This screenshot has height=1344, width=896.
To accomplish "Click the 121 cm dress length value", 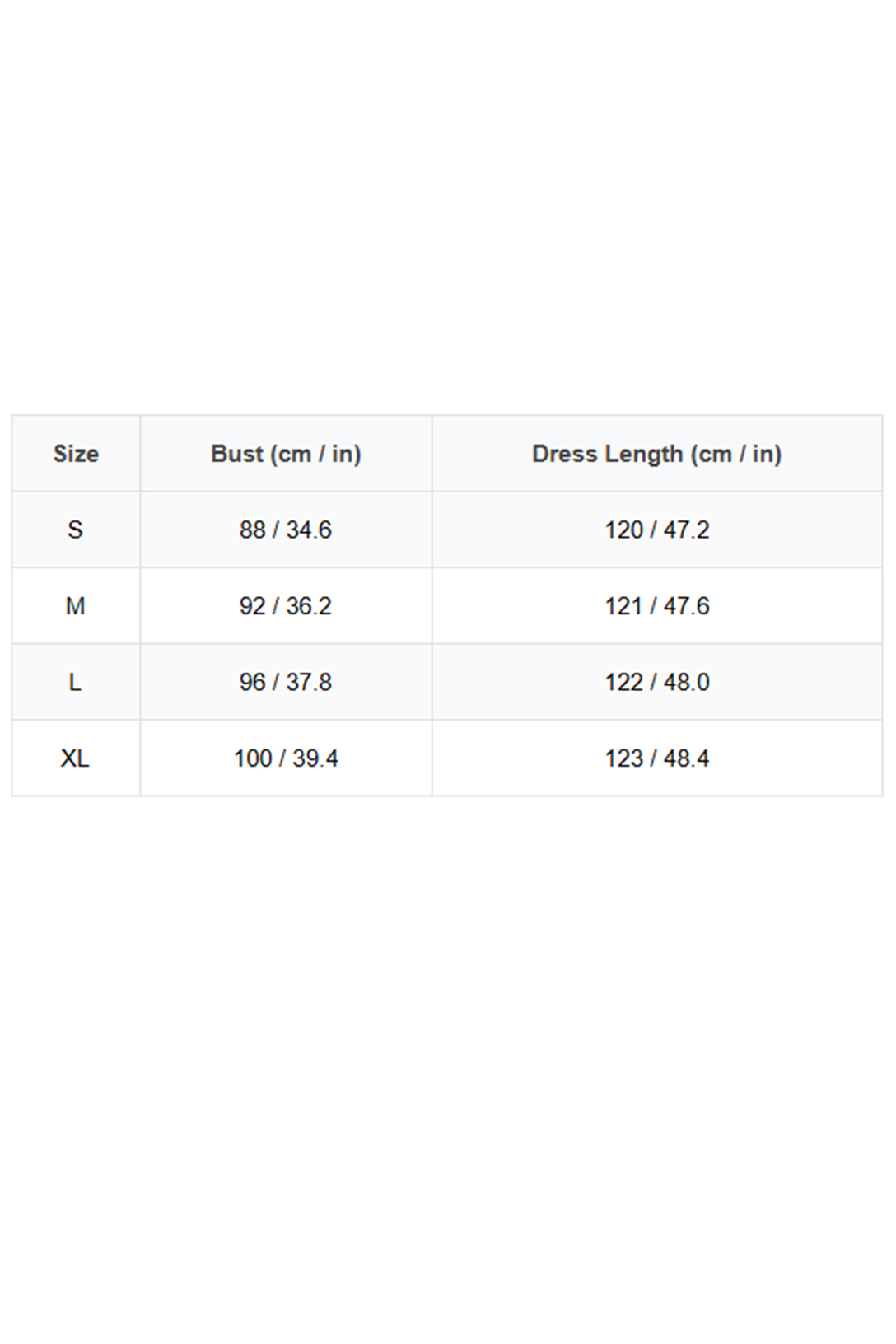I will tap(623, 606).
